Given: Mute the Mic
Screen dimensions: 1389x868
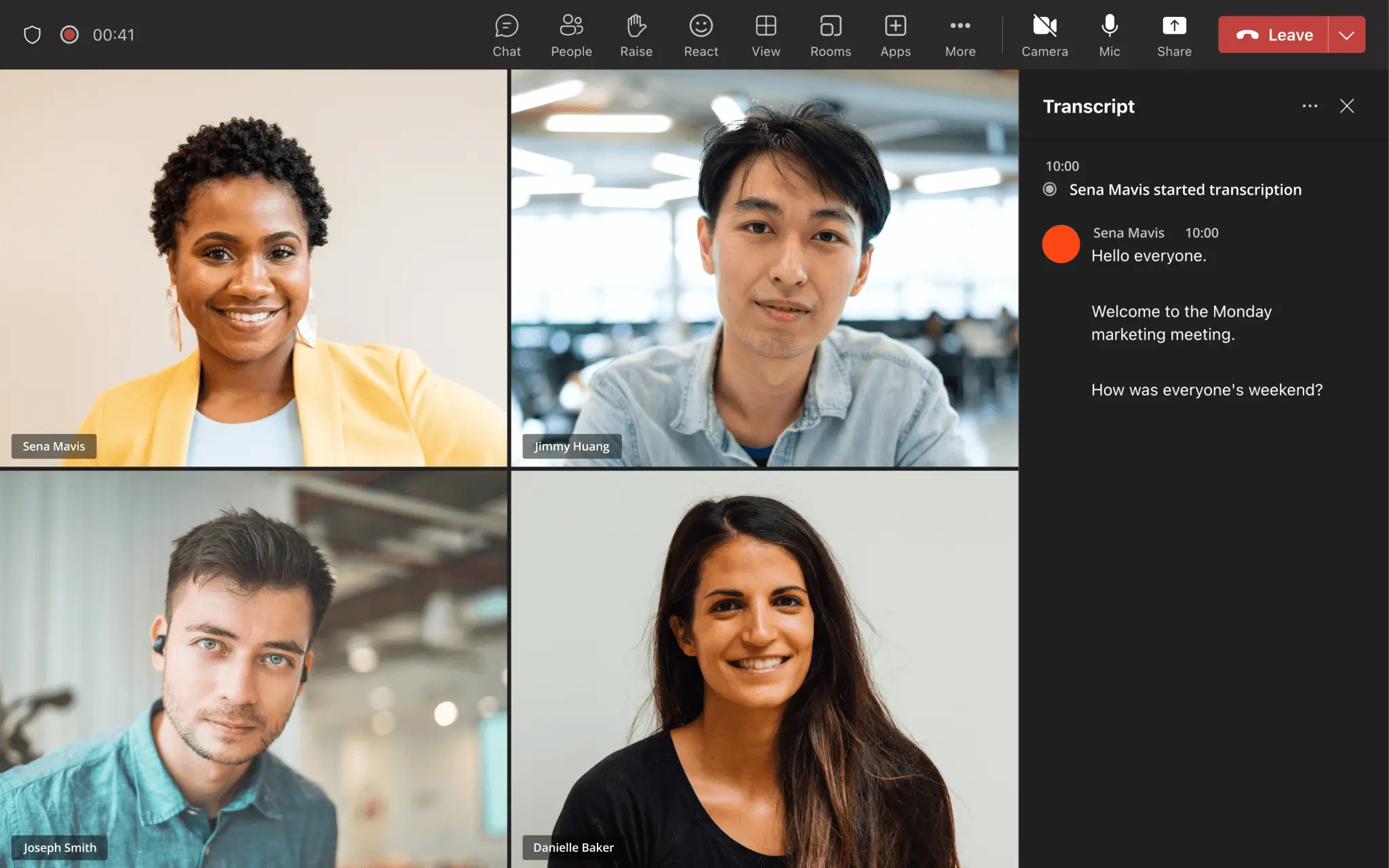Looking at the screenshot, I should click(1110, 35).
